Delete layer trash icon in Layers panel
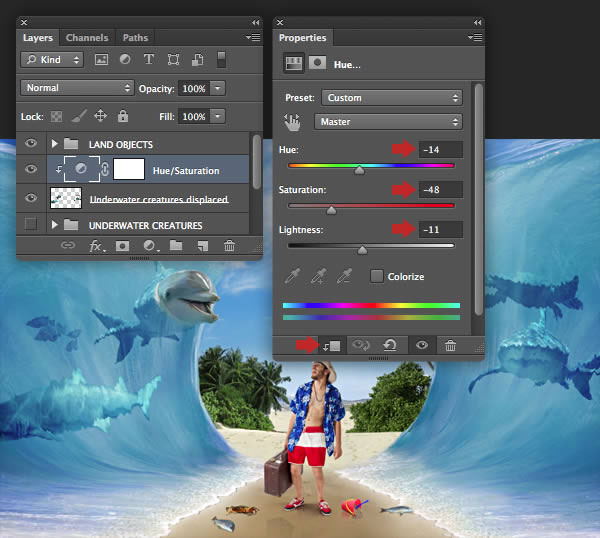This screenshot has width=600, height=538. pos(229,245)
